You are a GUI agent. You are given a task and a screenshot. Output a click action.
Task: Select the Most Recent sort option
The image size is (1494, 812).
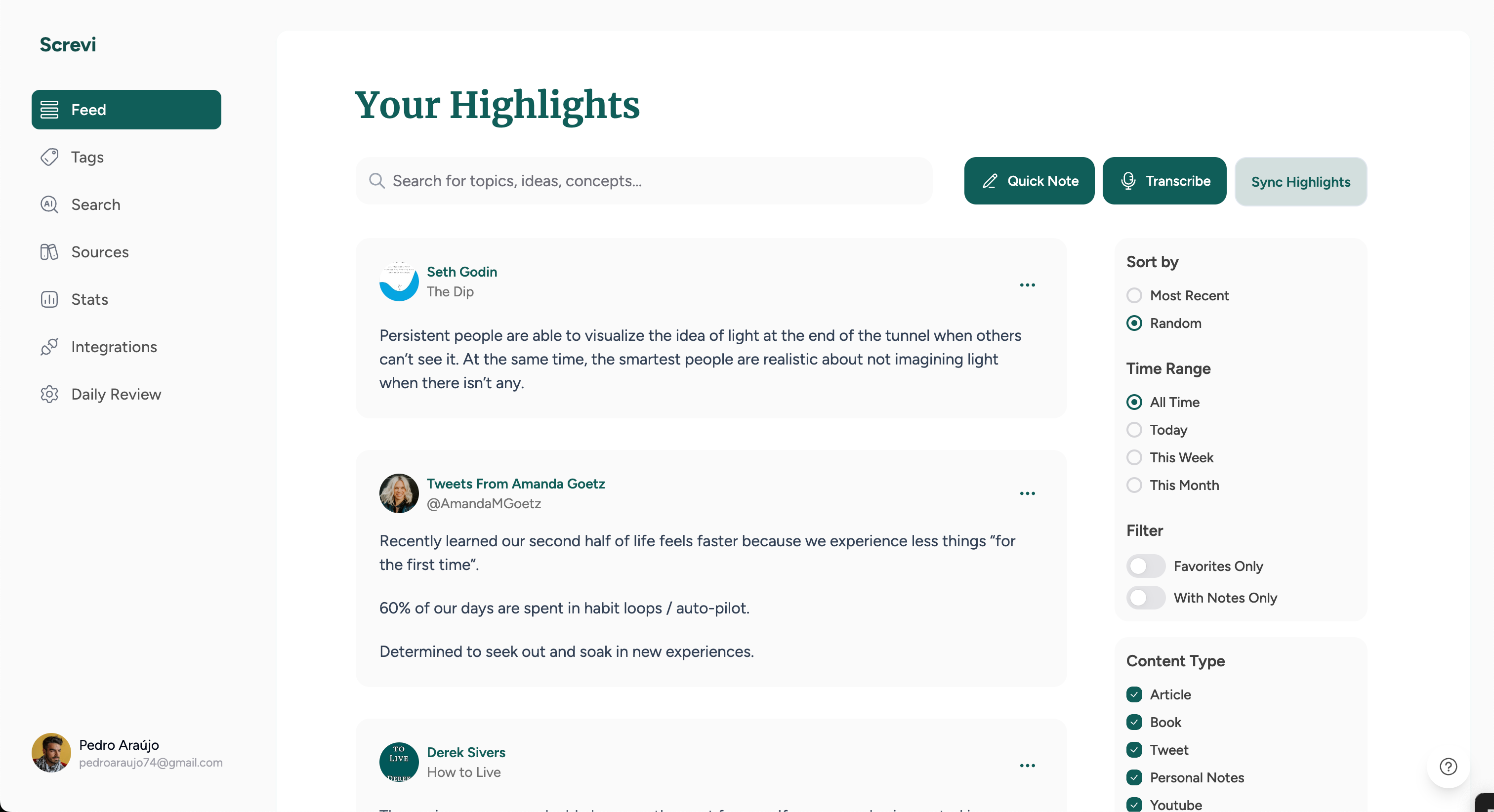coord(1134,296)
